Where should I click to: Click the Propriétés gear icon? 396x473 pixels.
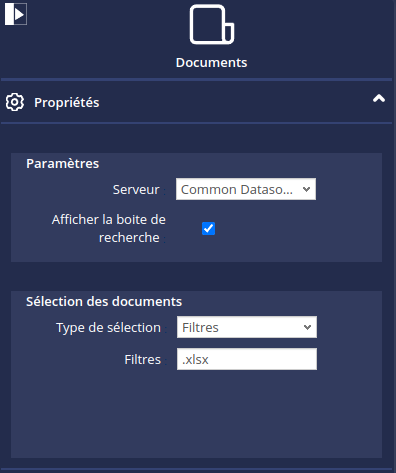pos(15,102)
